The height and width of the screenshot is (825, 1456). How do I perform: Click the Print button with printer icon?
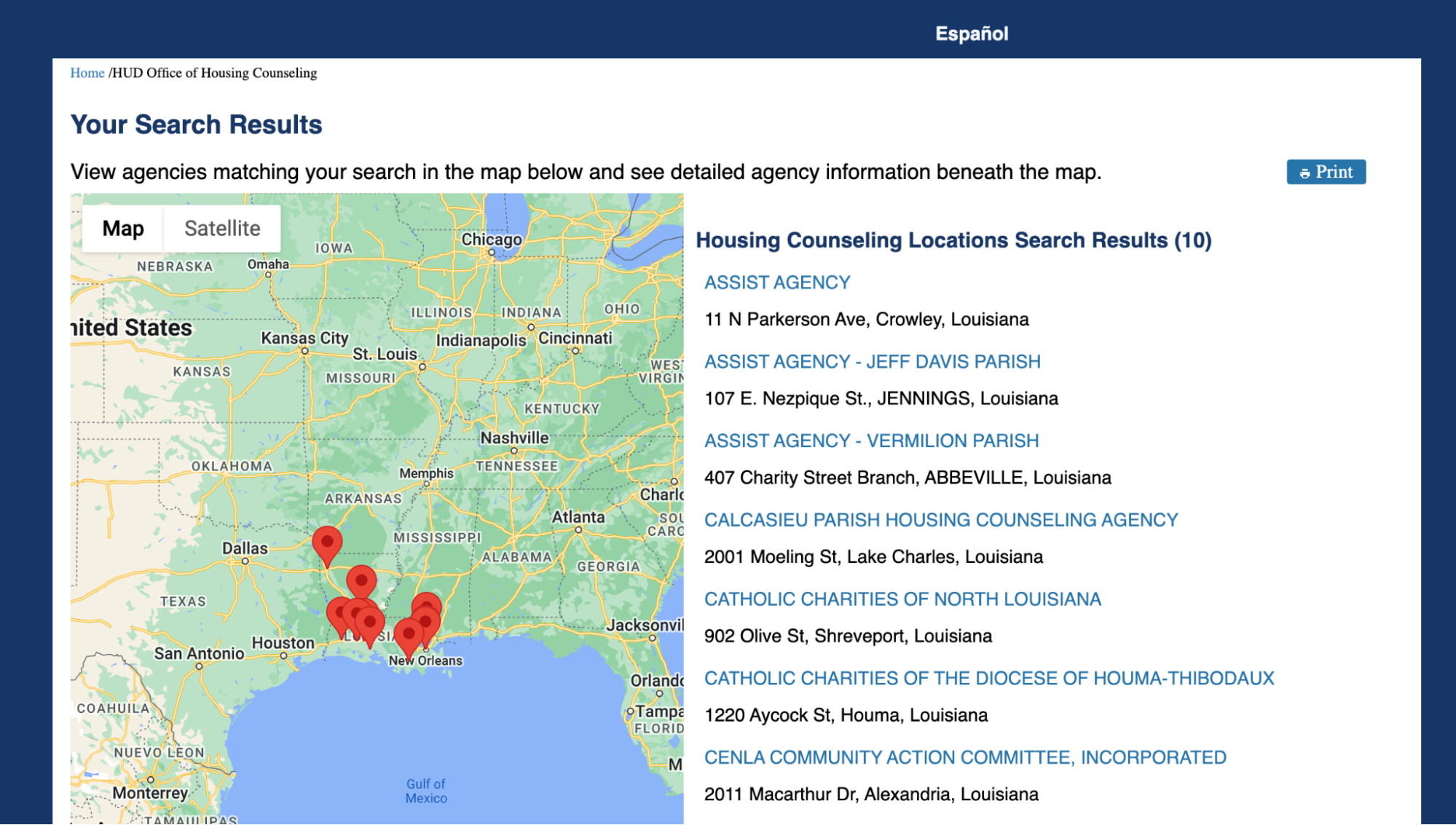click(x=1326, y=172)
